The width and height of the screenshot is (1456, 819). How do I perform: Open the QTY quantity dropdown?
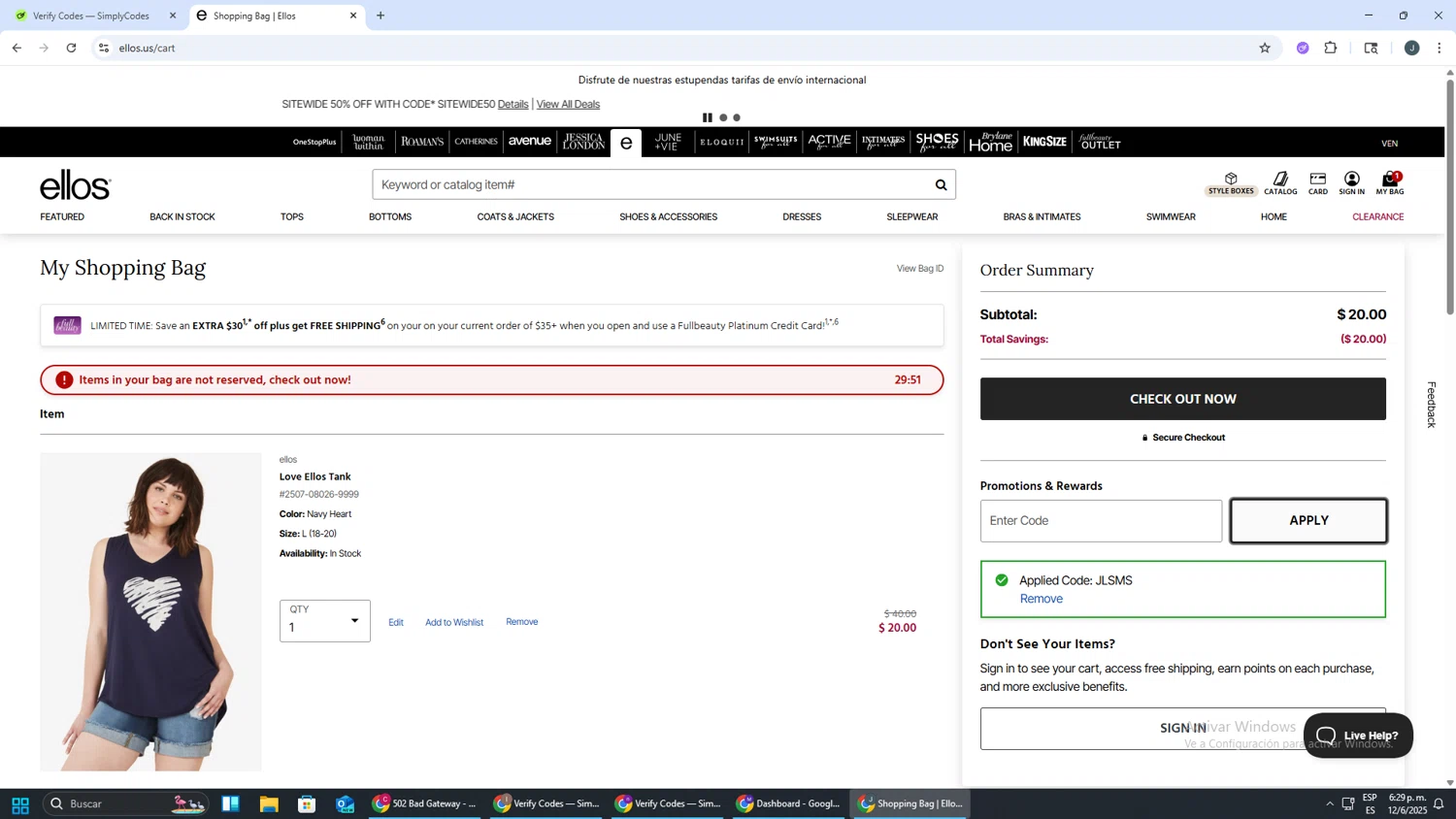point(325,621)
